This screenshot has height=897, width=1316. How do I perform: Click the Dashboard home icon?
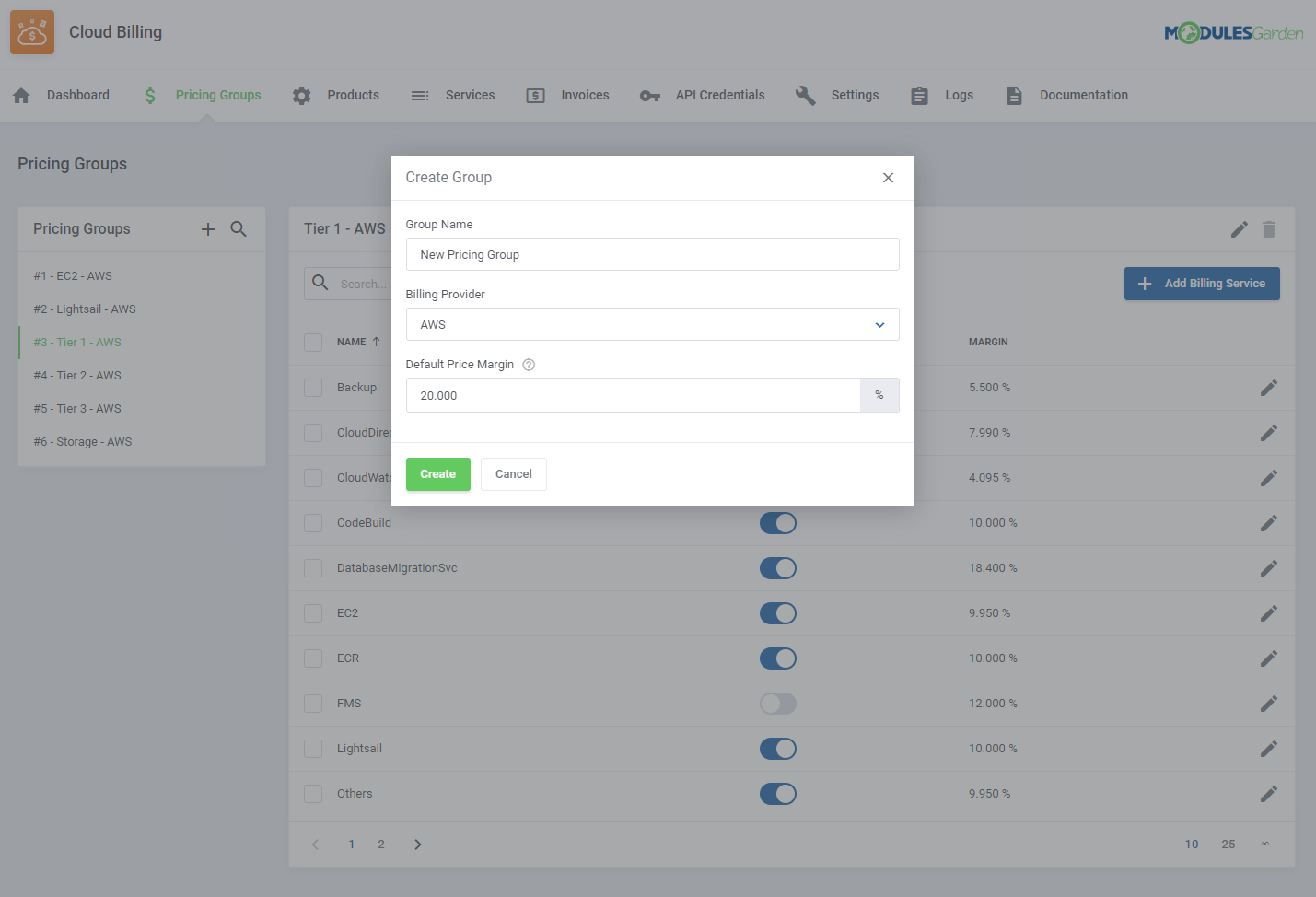22,96
